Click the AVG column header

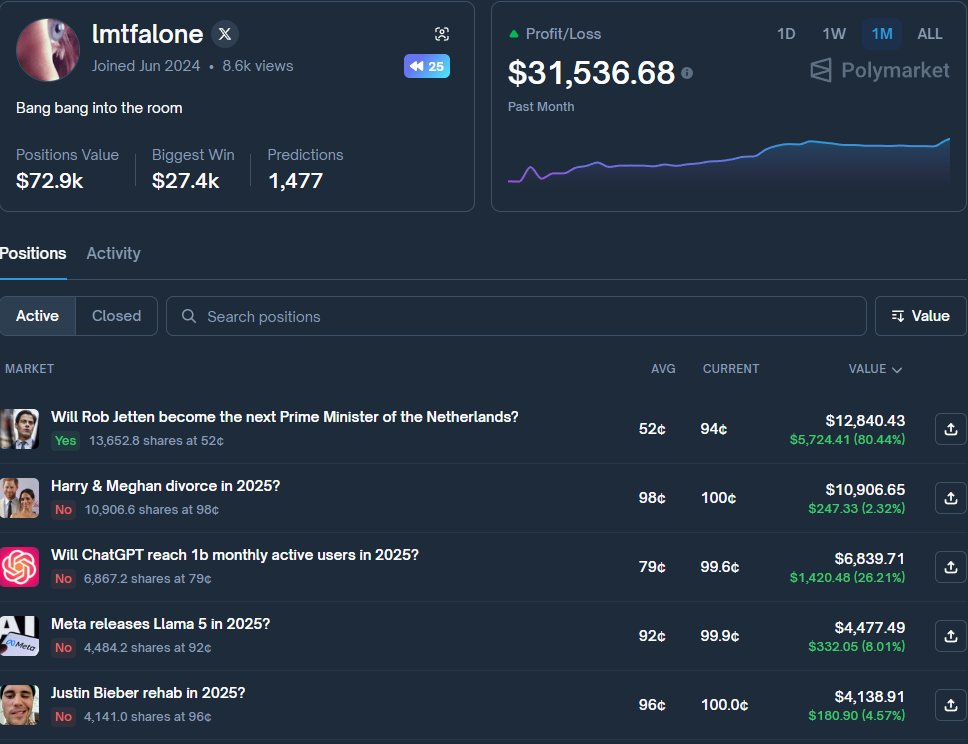tap(663, 369)
